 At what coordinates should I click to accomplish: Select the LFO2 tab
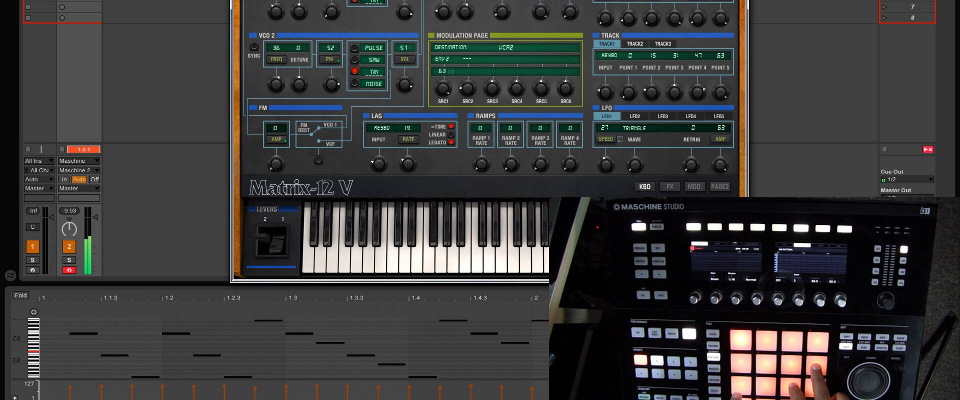[x=635, y=116]
